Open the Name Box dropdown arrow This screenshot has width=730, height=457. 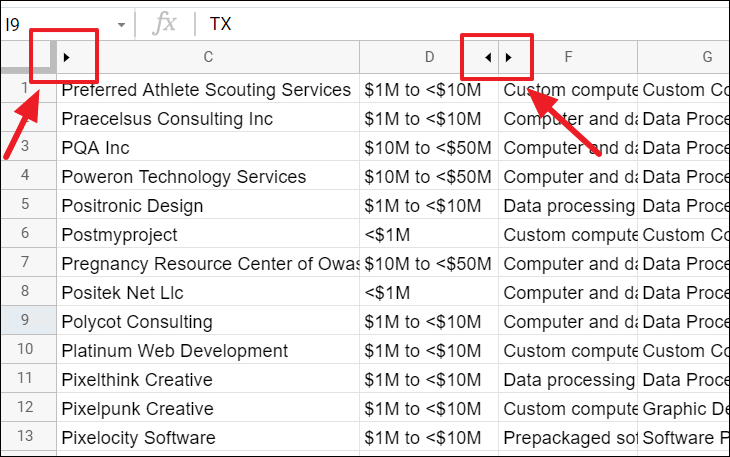(x=121, y=25)
